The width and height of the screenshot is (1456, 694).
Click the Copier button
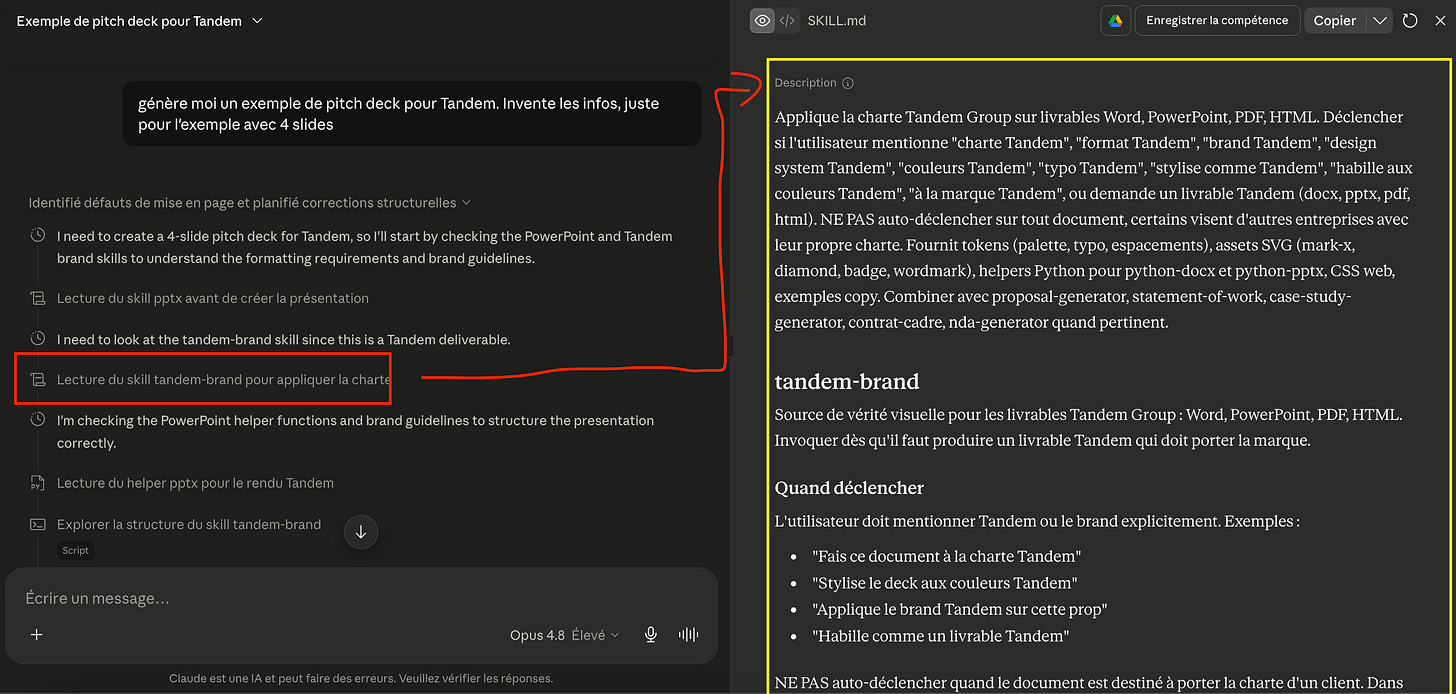pos(1334,20)
